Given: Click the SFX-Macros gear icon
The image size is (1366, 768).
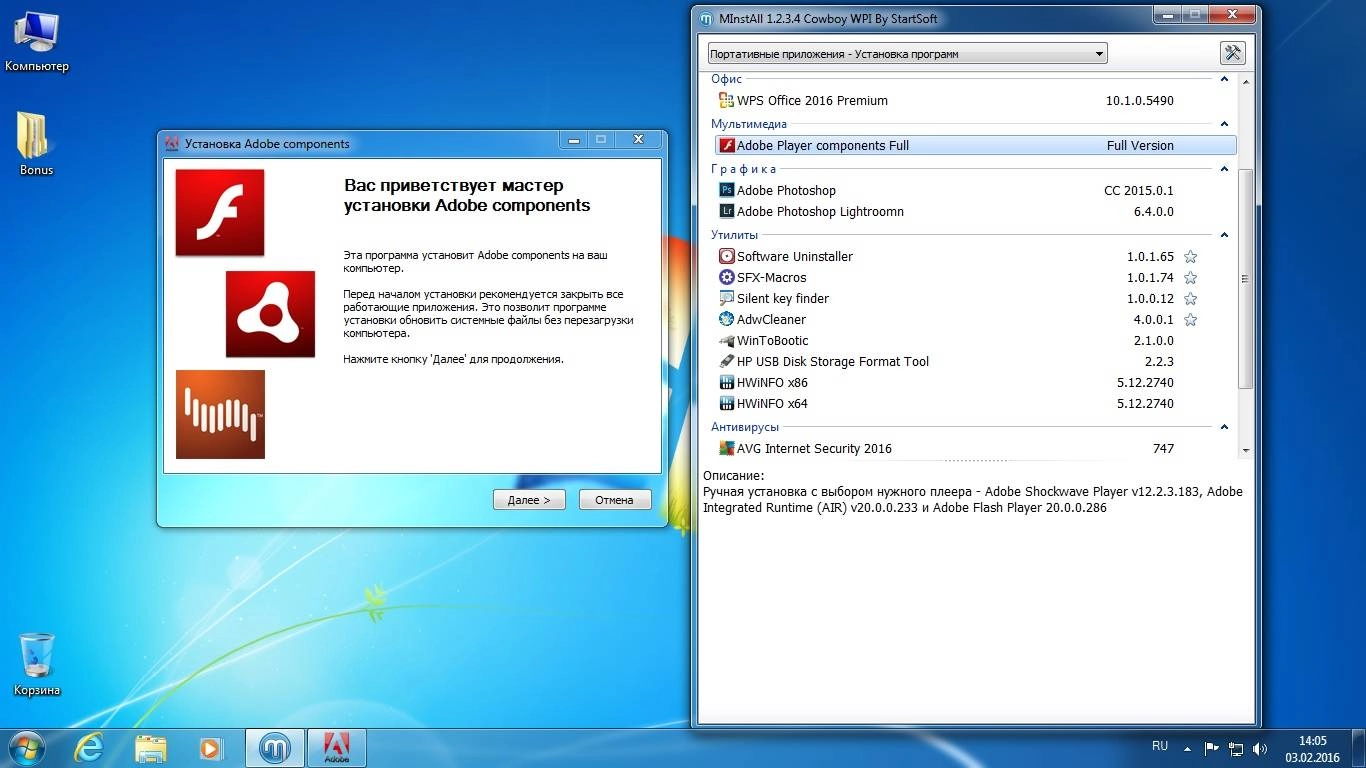Looking at the screenshot, I should click(x=727, y=277).
